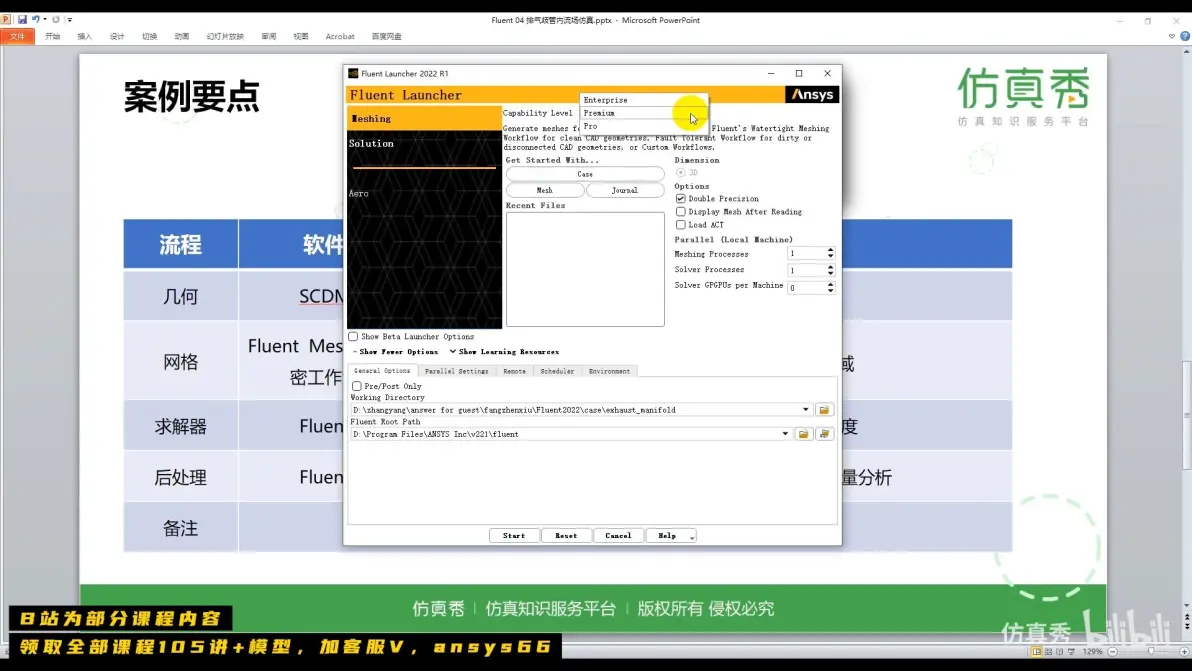
Task: Minimize the Fluent Launcher window
Action: tap(771, 74)
